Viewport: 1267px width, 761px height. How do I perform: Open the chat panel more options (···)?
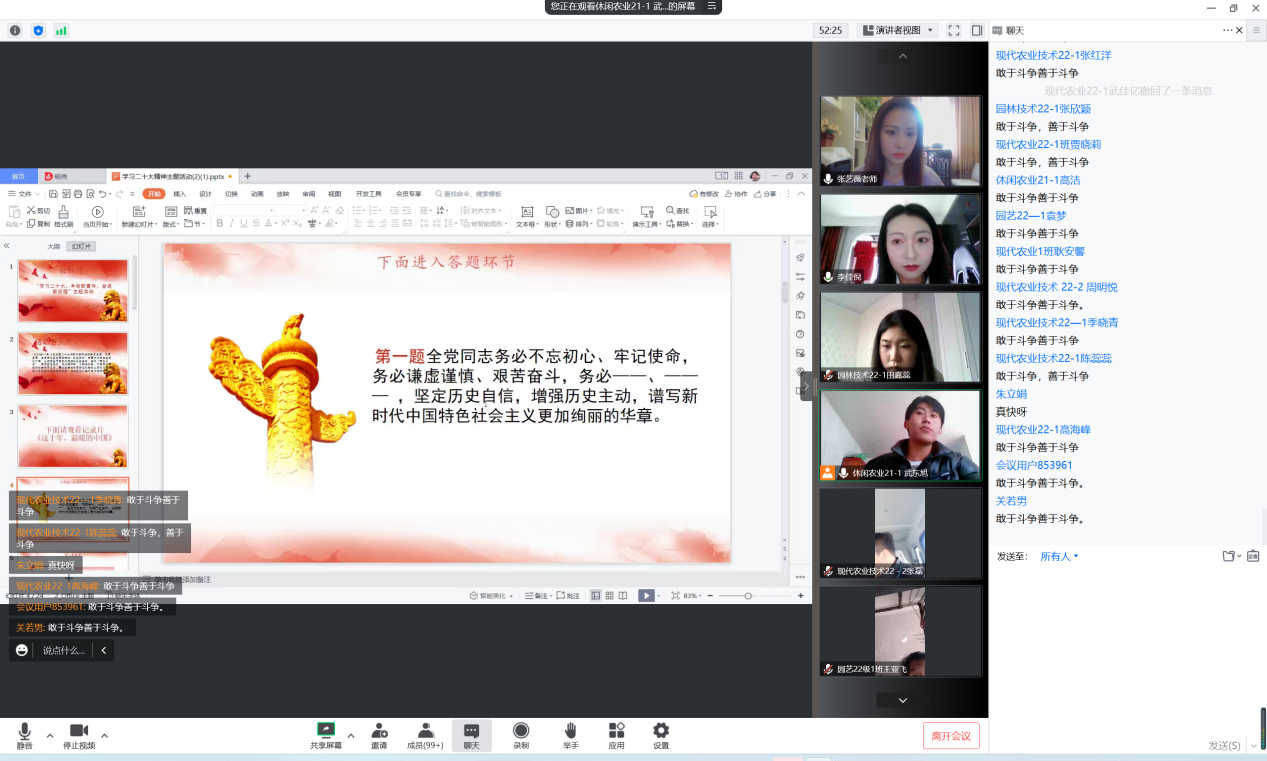[1227, 30]
